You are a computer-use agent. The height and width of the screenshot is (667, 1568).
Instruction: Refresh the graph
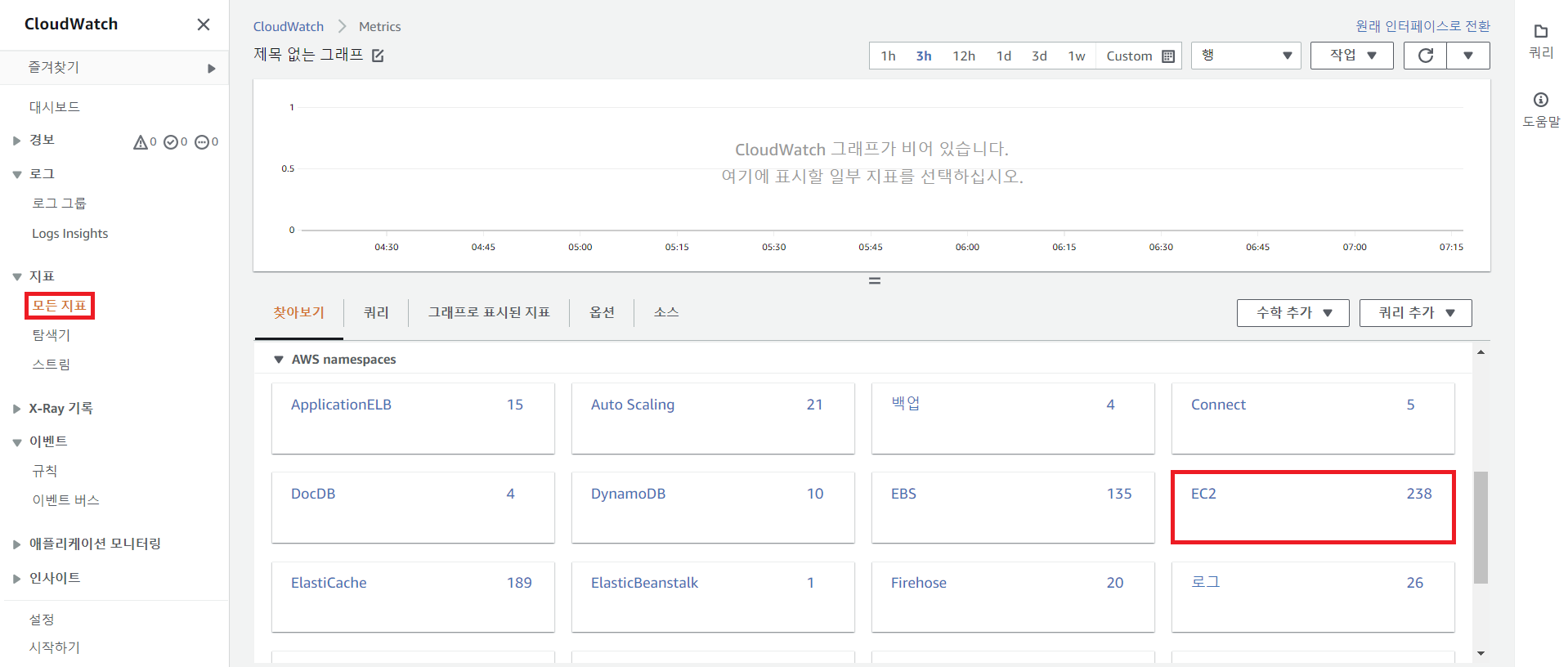(1426, 56)
